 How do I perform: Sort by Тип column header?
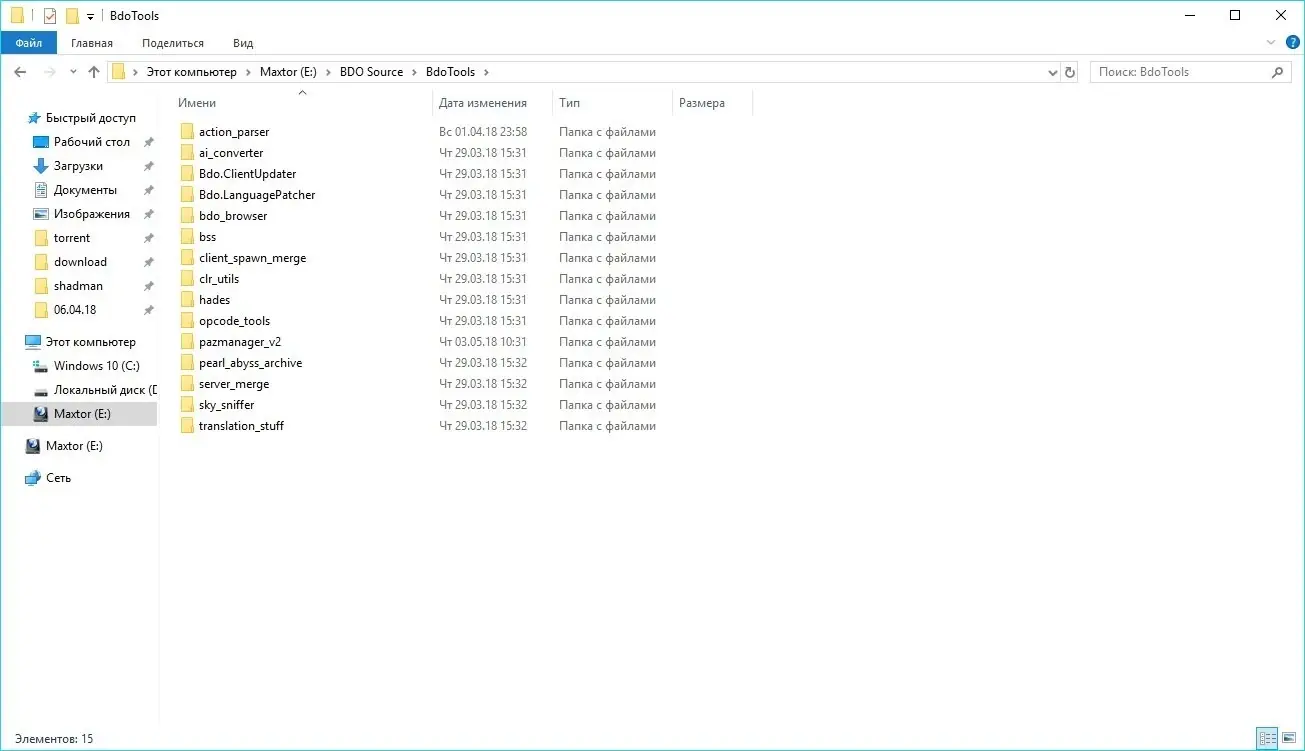tap(569, 103)
